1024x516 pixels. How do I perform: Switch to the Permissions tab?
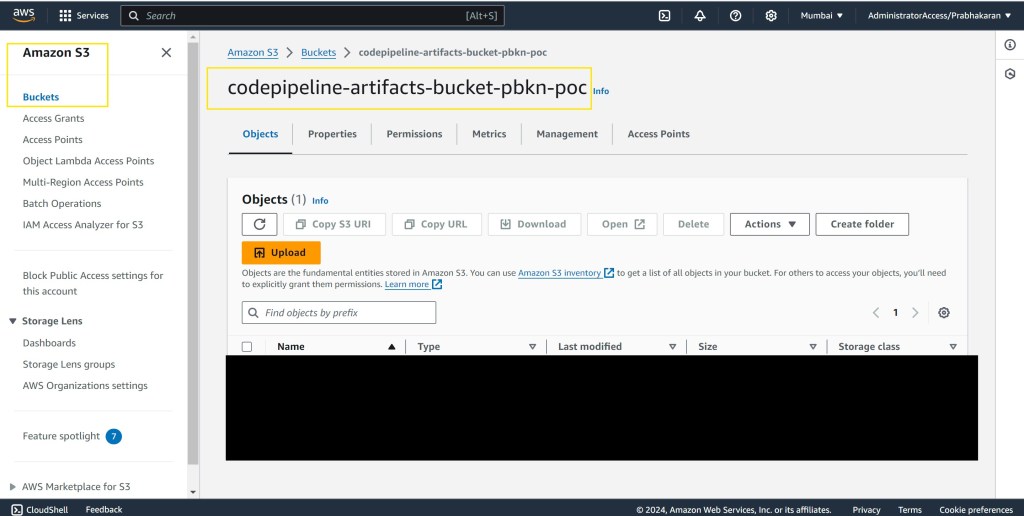(x=414, y=134)
